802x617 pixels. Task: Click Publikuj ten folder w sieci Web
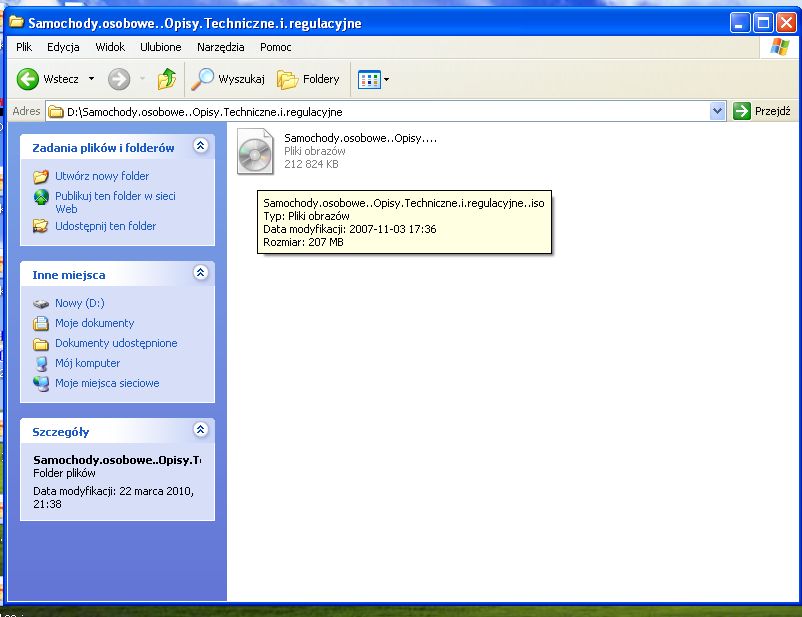114,196
